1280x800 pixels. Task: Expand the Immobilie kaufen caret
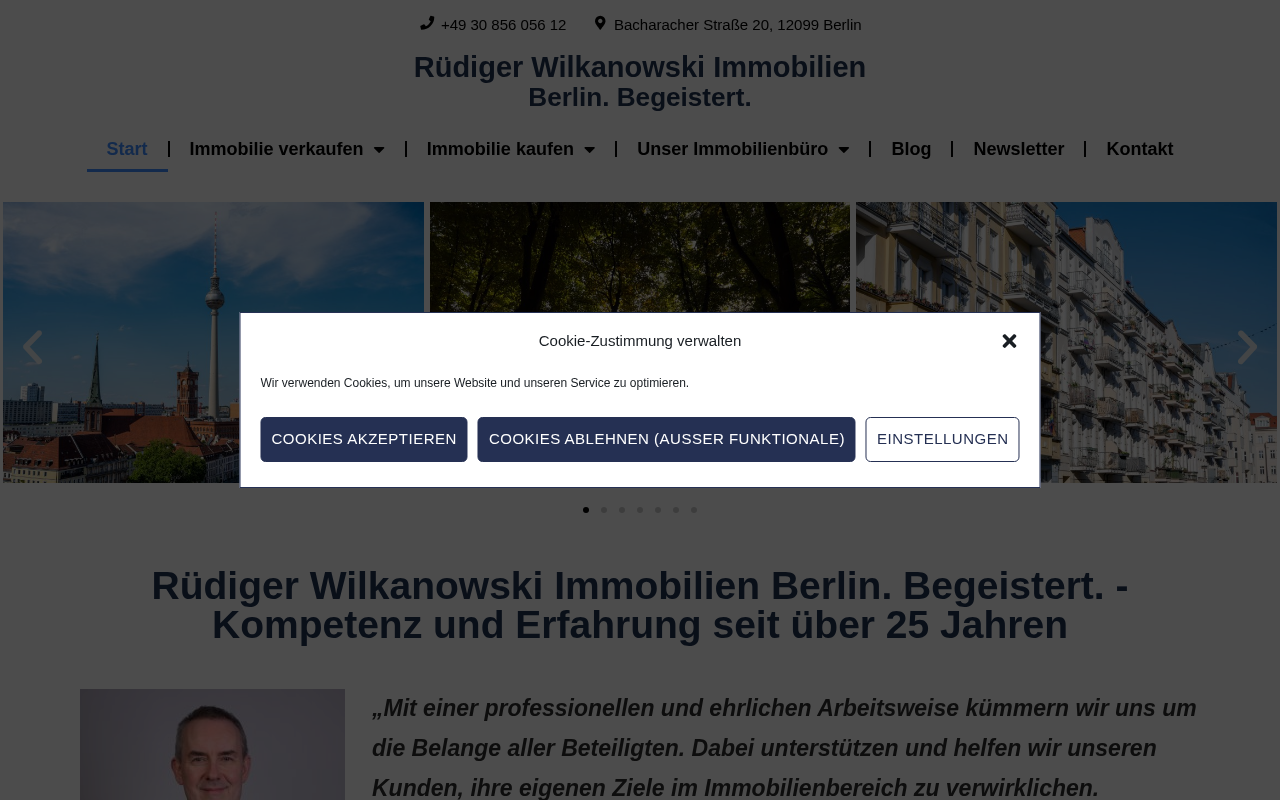pos(589,150)
